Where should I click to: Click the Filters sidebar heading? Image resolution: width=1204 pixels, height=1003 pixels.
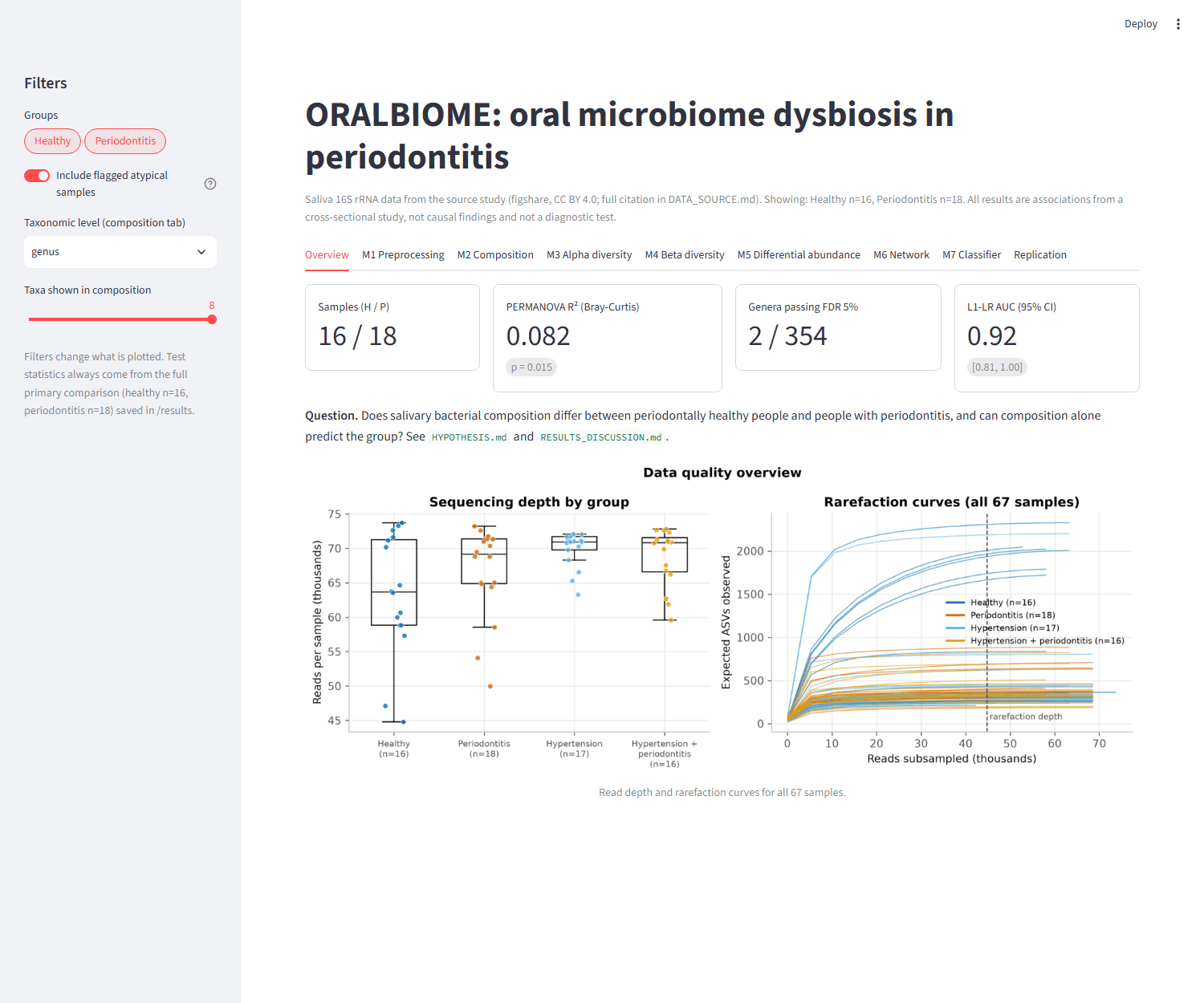pyautogui.click(x=46, y=83)
